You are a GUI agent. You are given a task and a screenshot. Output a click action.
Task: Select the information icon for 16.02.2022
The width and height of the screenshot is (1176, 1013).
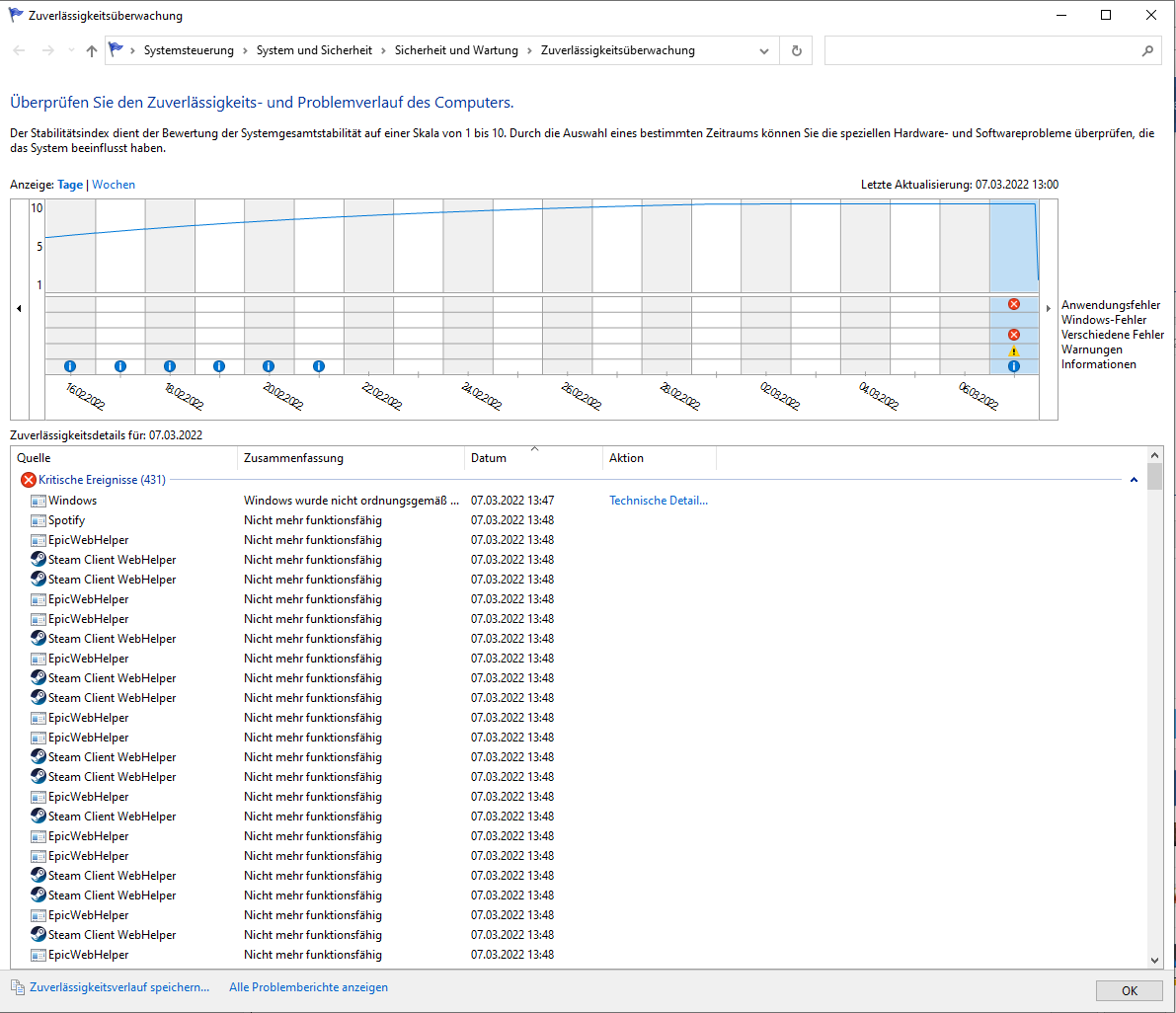[70, 366]
